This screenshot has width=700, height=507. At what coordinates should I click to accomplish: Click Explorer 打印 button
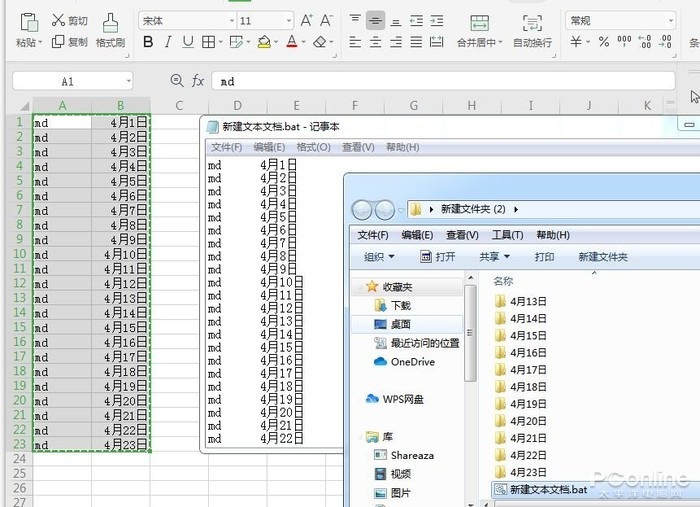545,257
